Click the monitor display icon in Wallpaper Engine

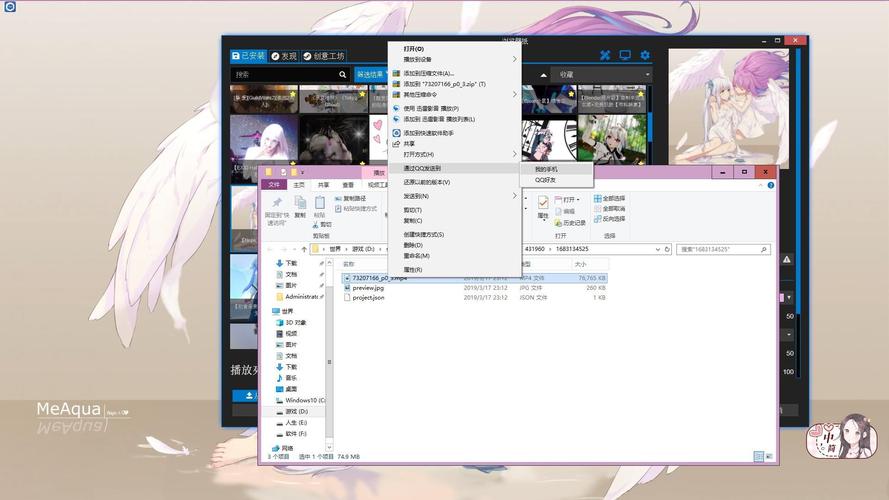click(625, 55)
